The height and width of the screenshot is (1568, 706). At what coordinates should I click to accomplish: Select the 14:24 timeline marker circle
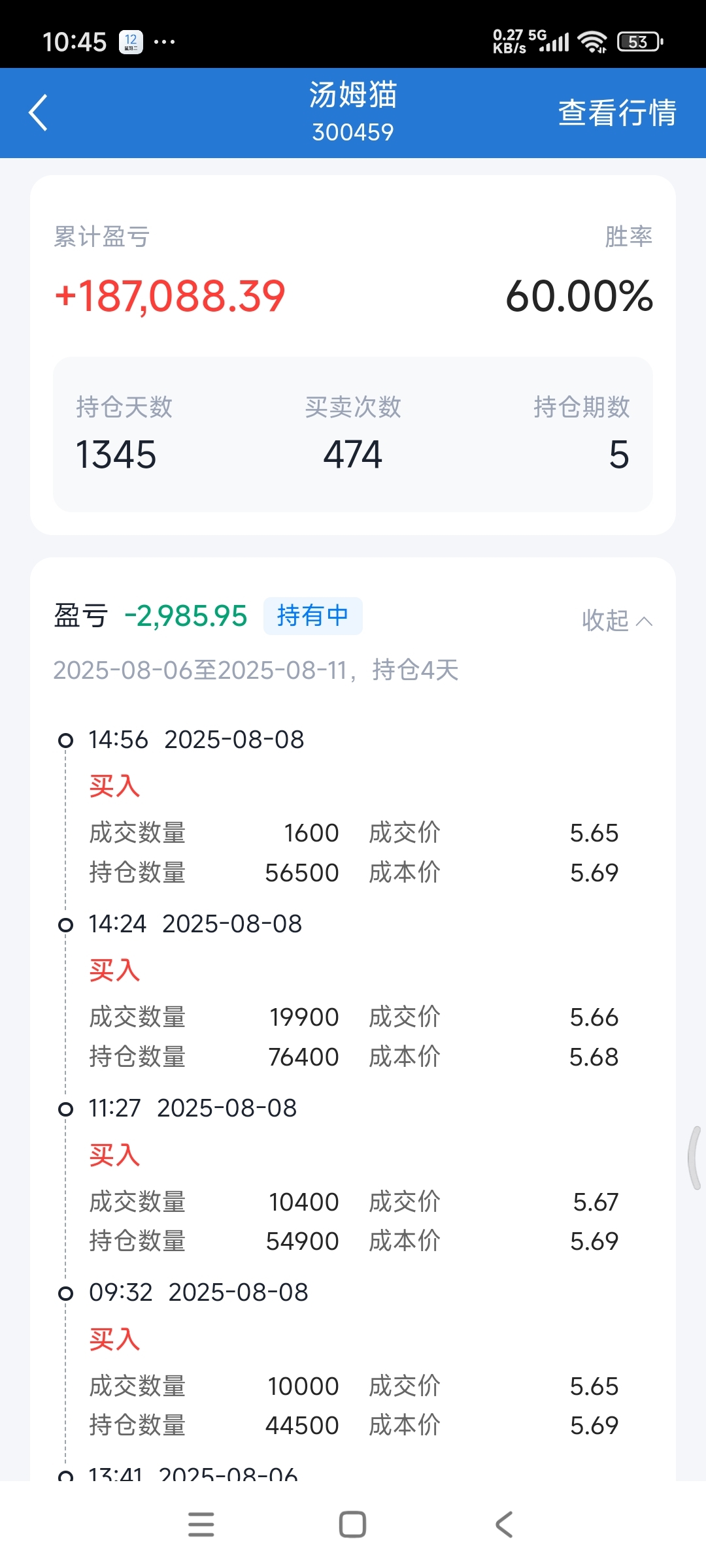(65, 924)
